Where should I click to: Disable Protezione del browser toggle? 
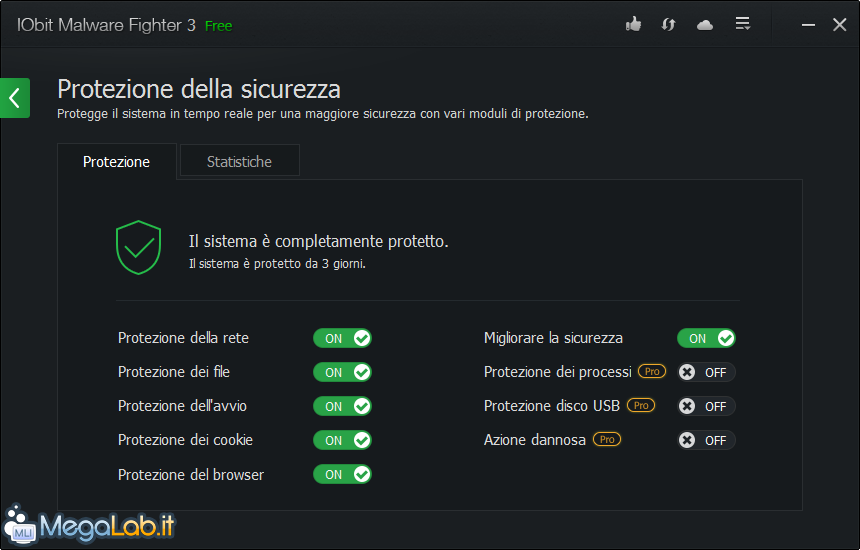click(342, 474)
